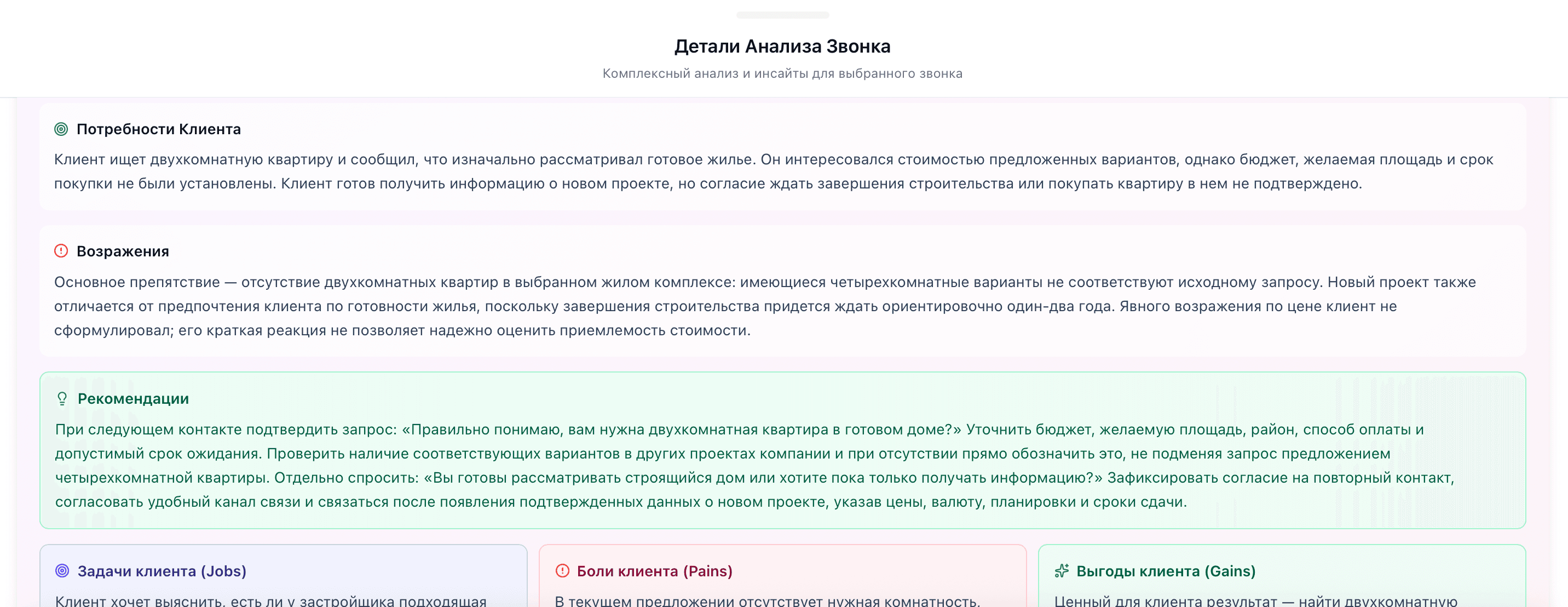
Task: Click the text В текущем предложении отсутствует
Action: [x=768, y=600]
